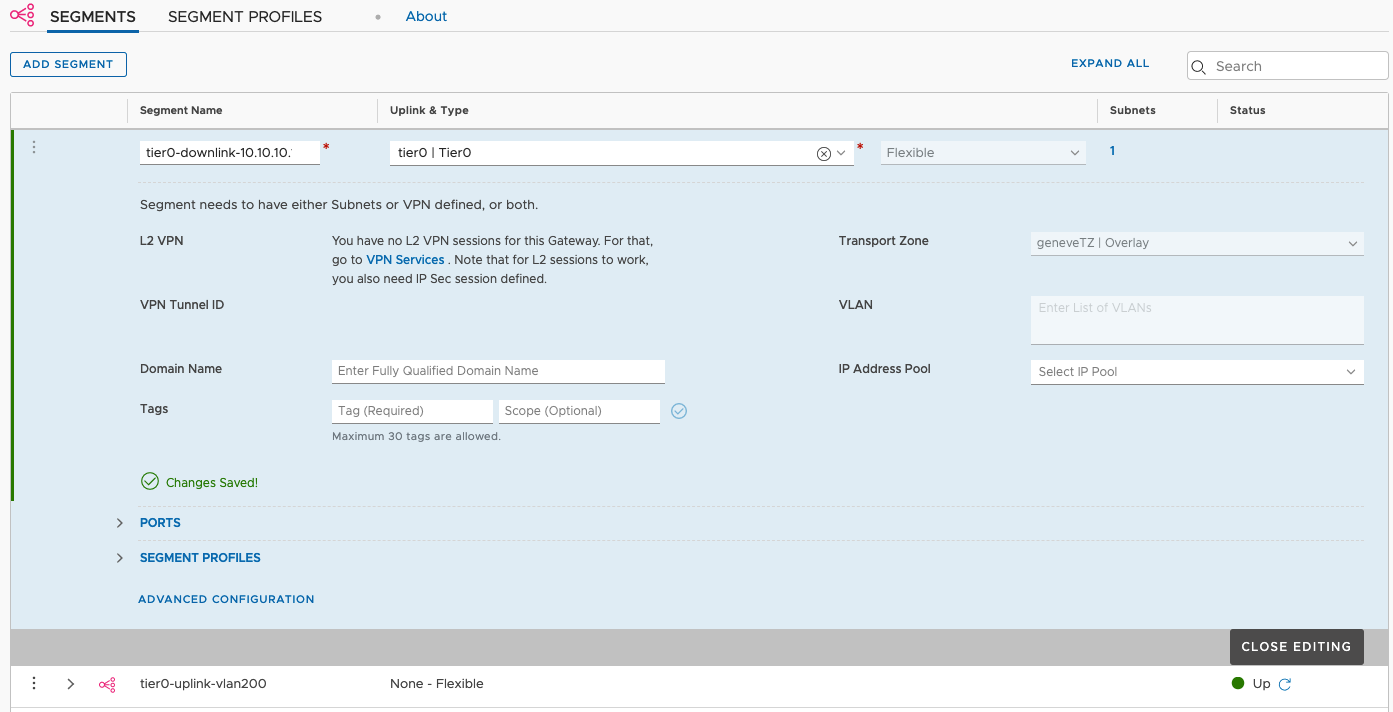
Task: Click the Add Segment button
Action: click(x=68, y=64)
